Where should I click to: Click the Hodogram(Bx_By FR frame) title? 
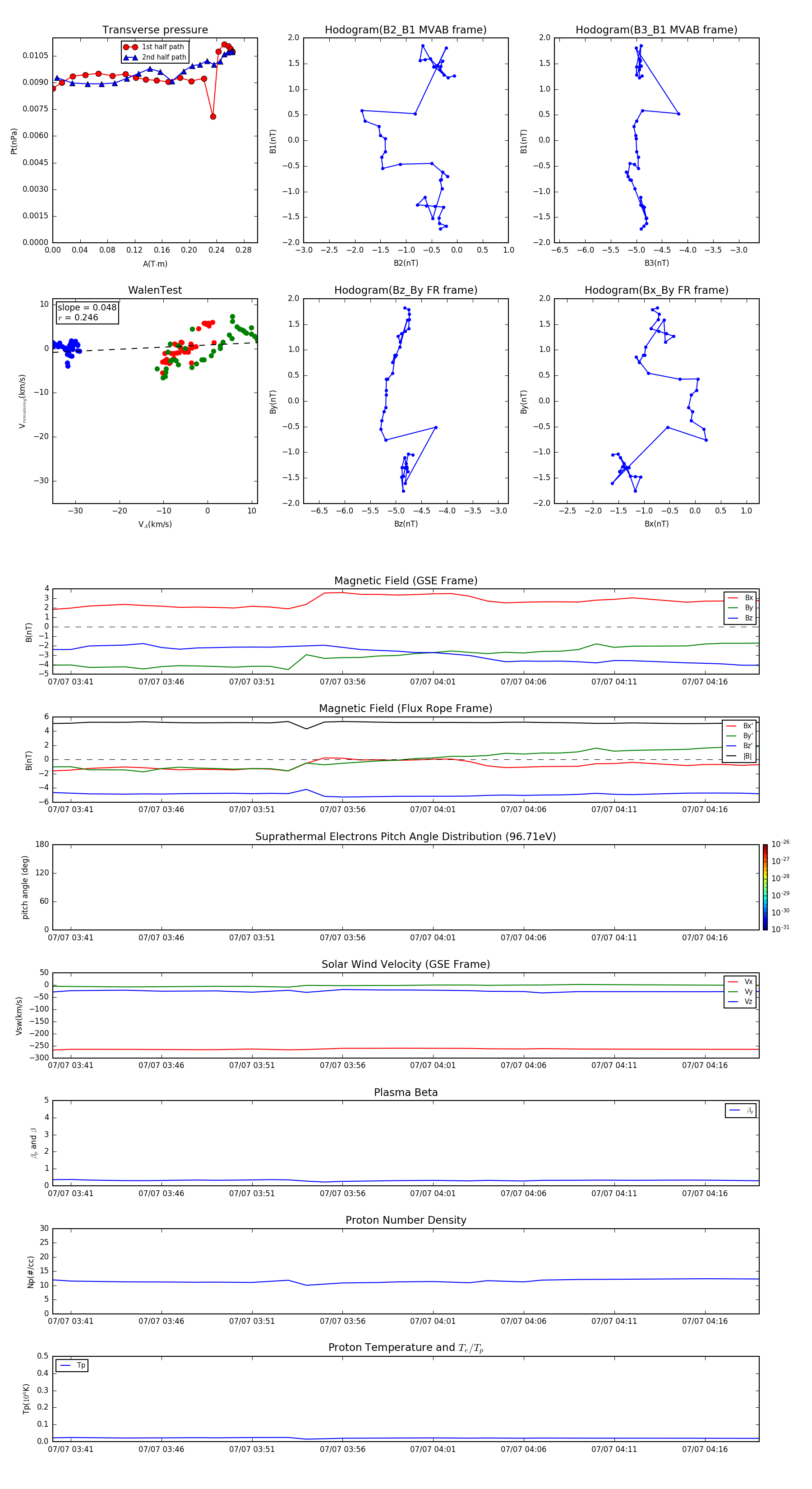(x=656, y=290)
